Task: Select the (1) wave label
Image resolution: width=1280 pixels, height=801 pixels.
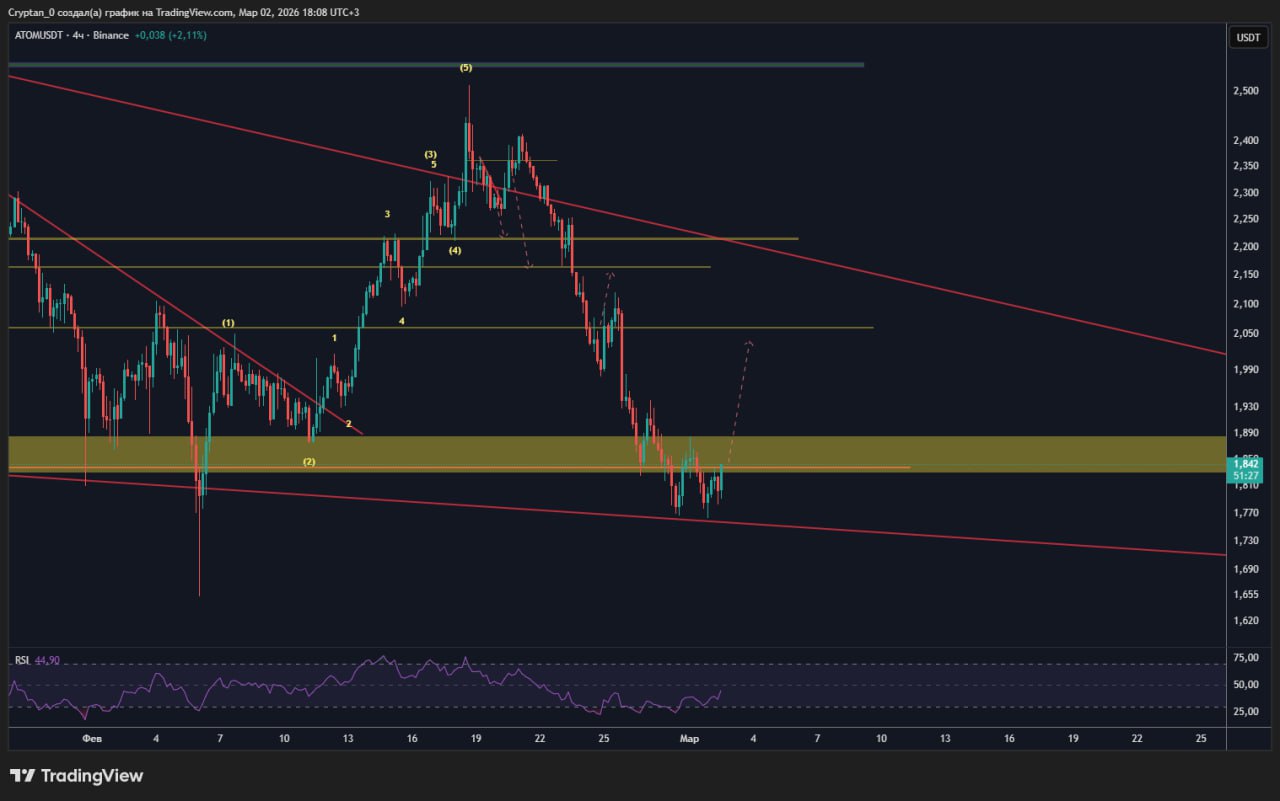Action: pos(228,323)
